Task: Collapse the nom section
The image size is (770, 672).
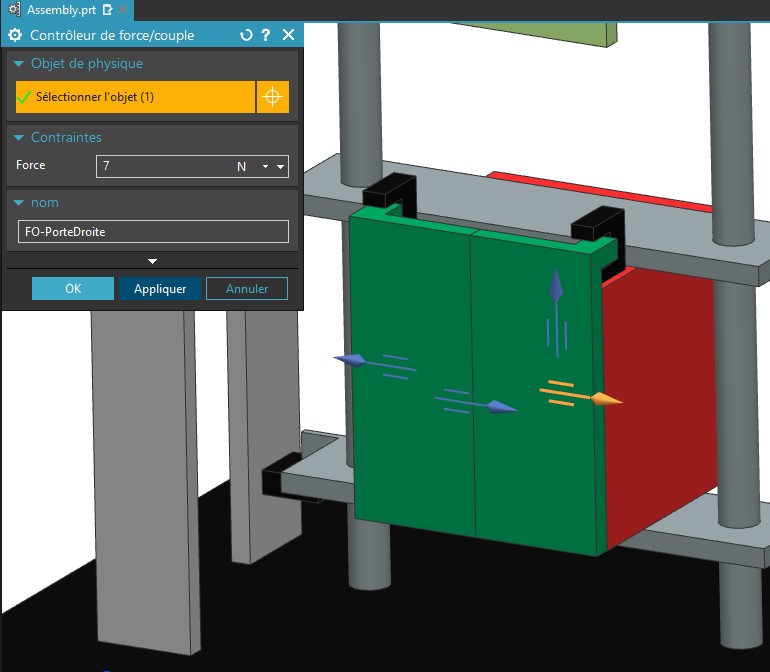Action: click(x=19, y=202)
